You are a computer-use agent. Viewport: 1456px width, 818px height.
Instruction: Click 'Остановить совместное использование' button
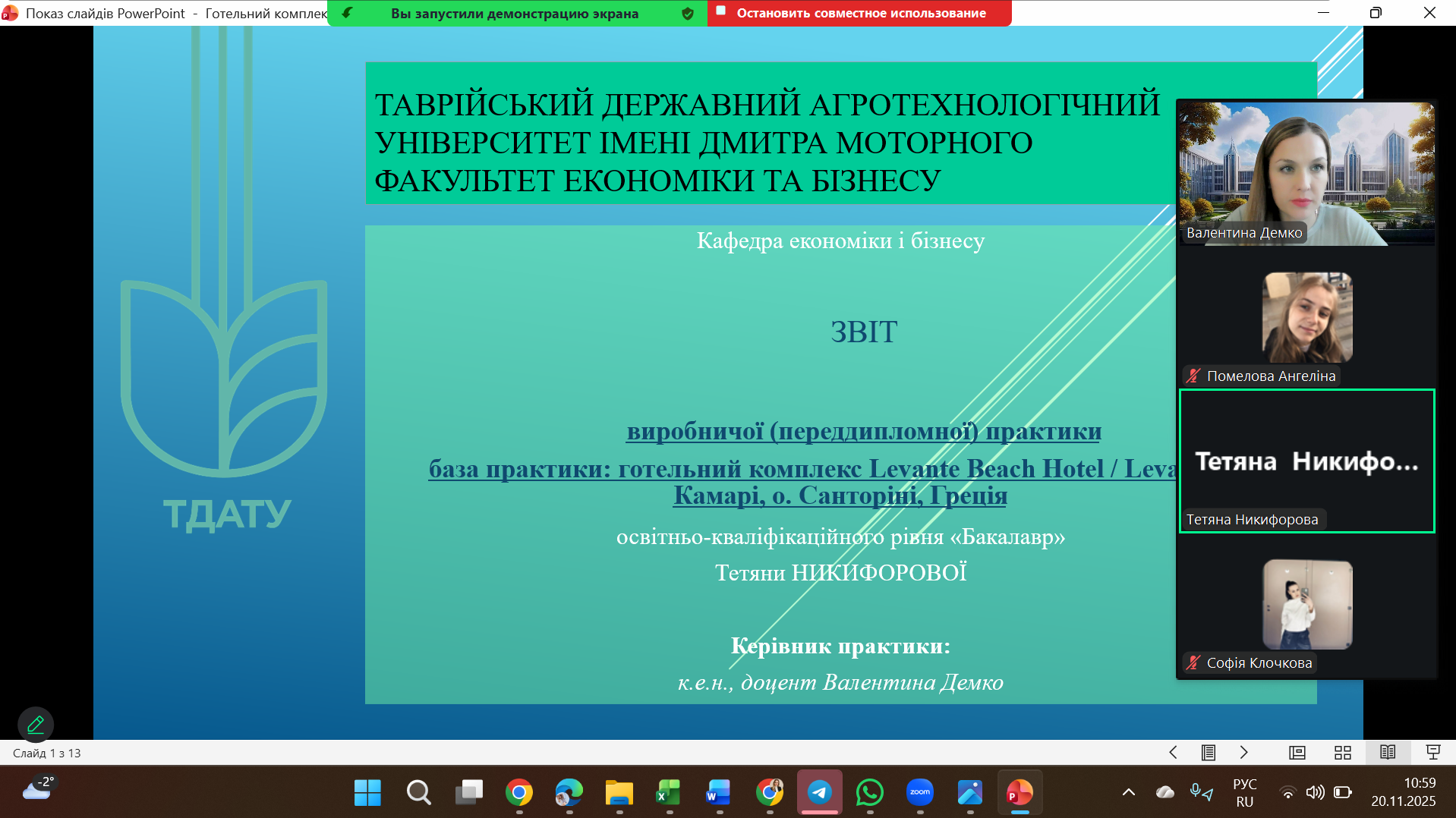859,13
